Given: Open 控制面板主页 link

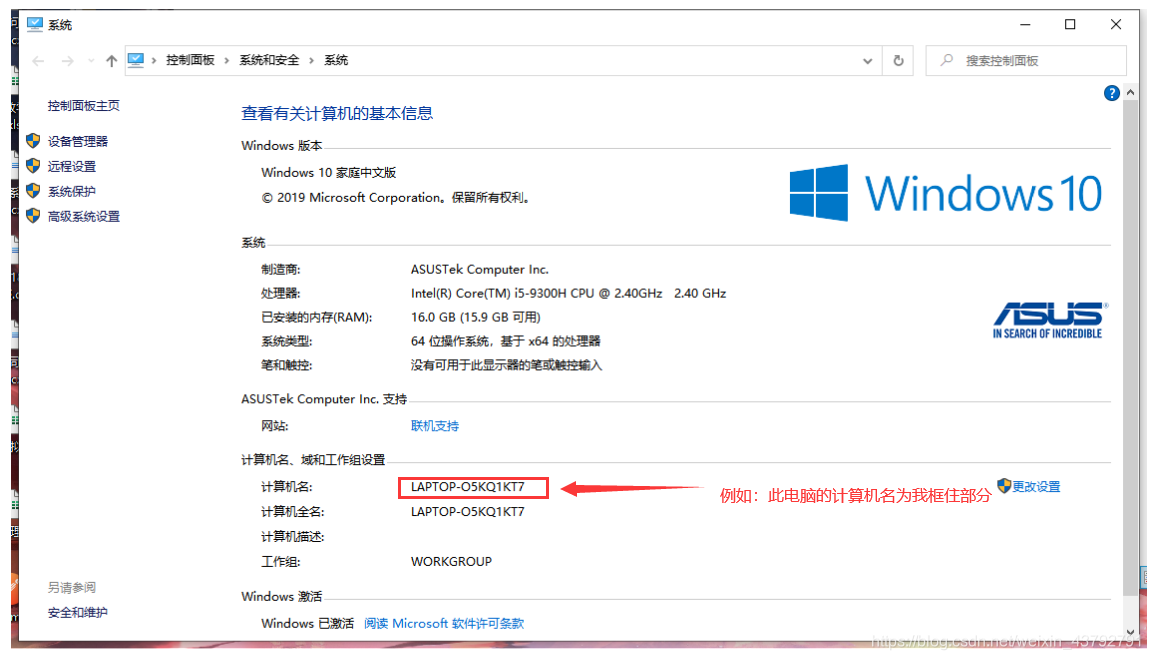Looking at the screenshot, I should [x=84, y=106].
